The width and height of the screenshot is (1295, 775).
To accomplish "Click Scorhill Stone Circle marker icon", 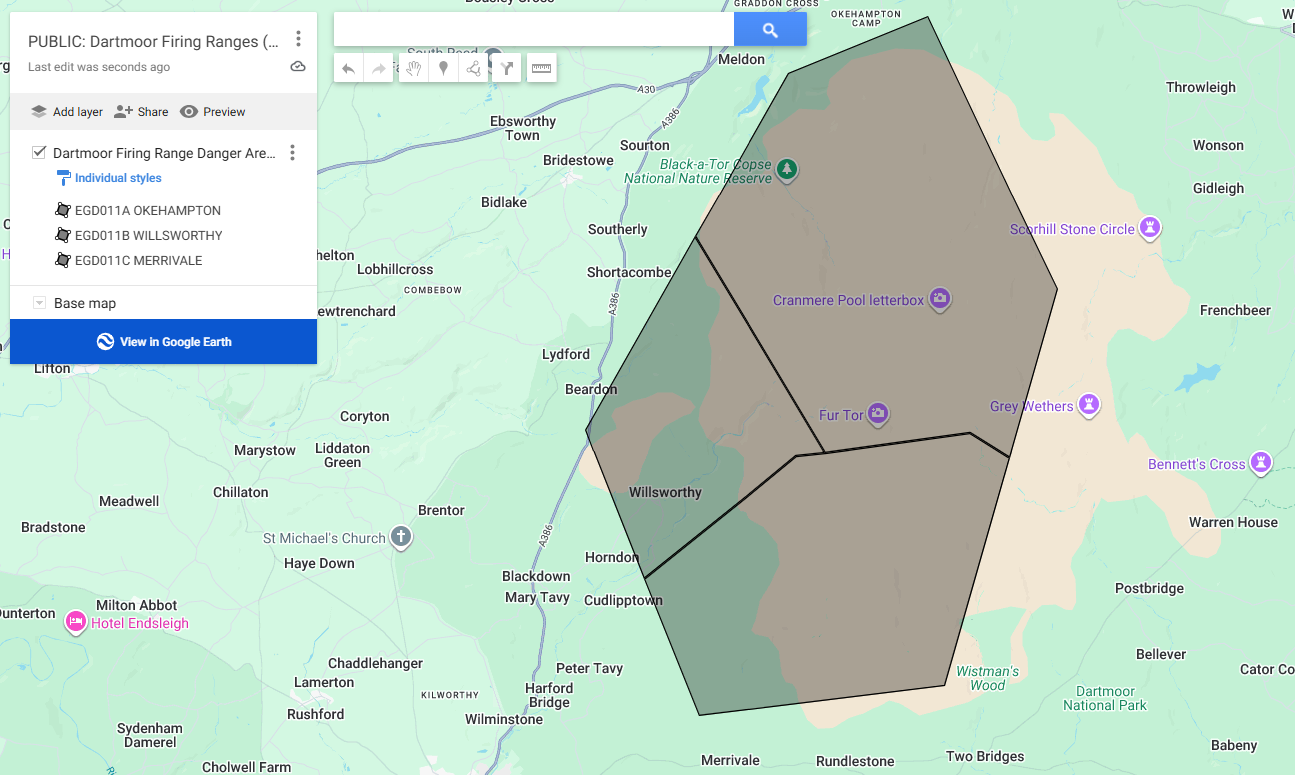I will pos(1150,228).
